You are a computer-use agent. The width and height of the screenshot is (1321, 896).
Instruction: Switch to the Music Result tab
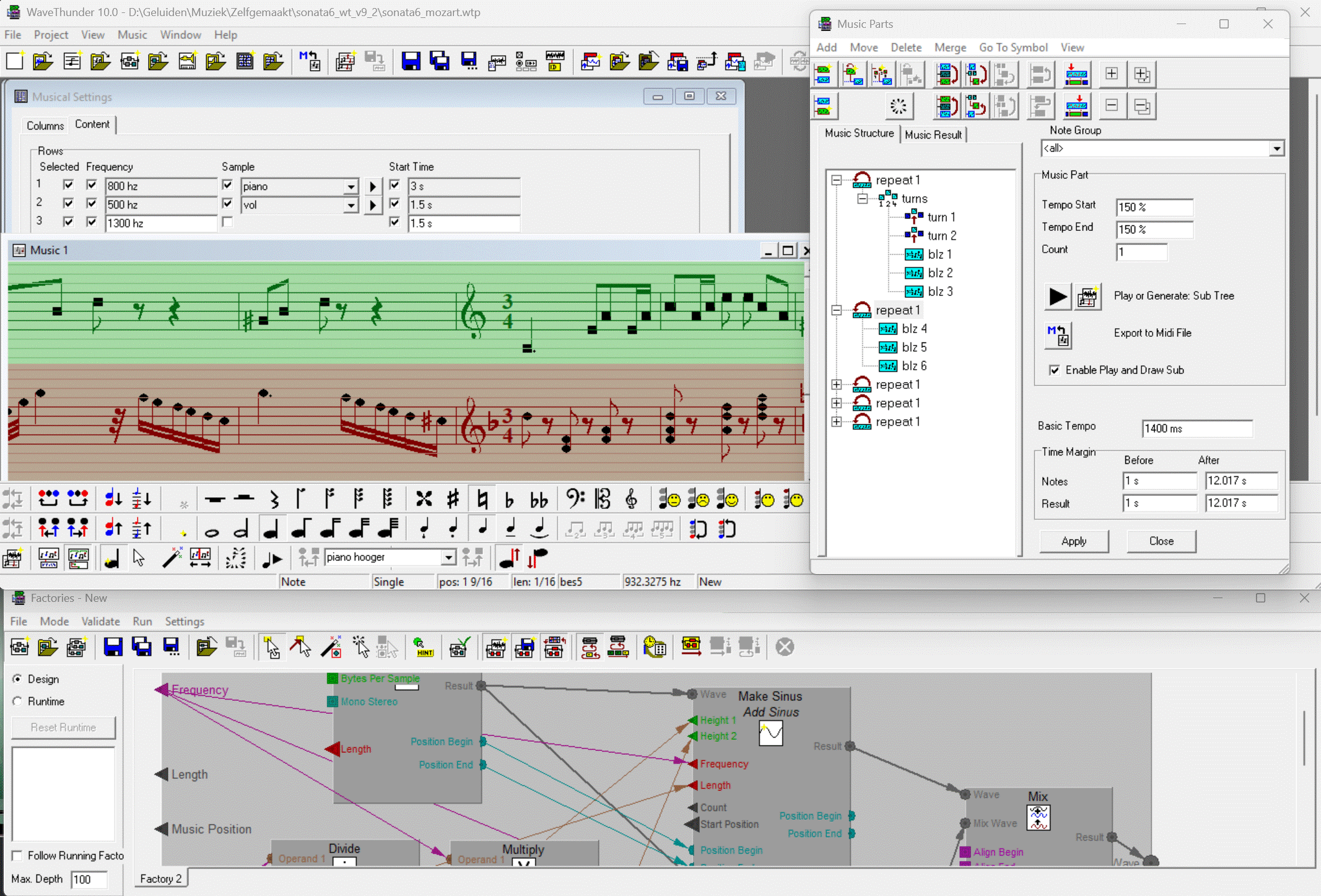coord(933,134)
